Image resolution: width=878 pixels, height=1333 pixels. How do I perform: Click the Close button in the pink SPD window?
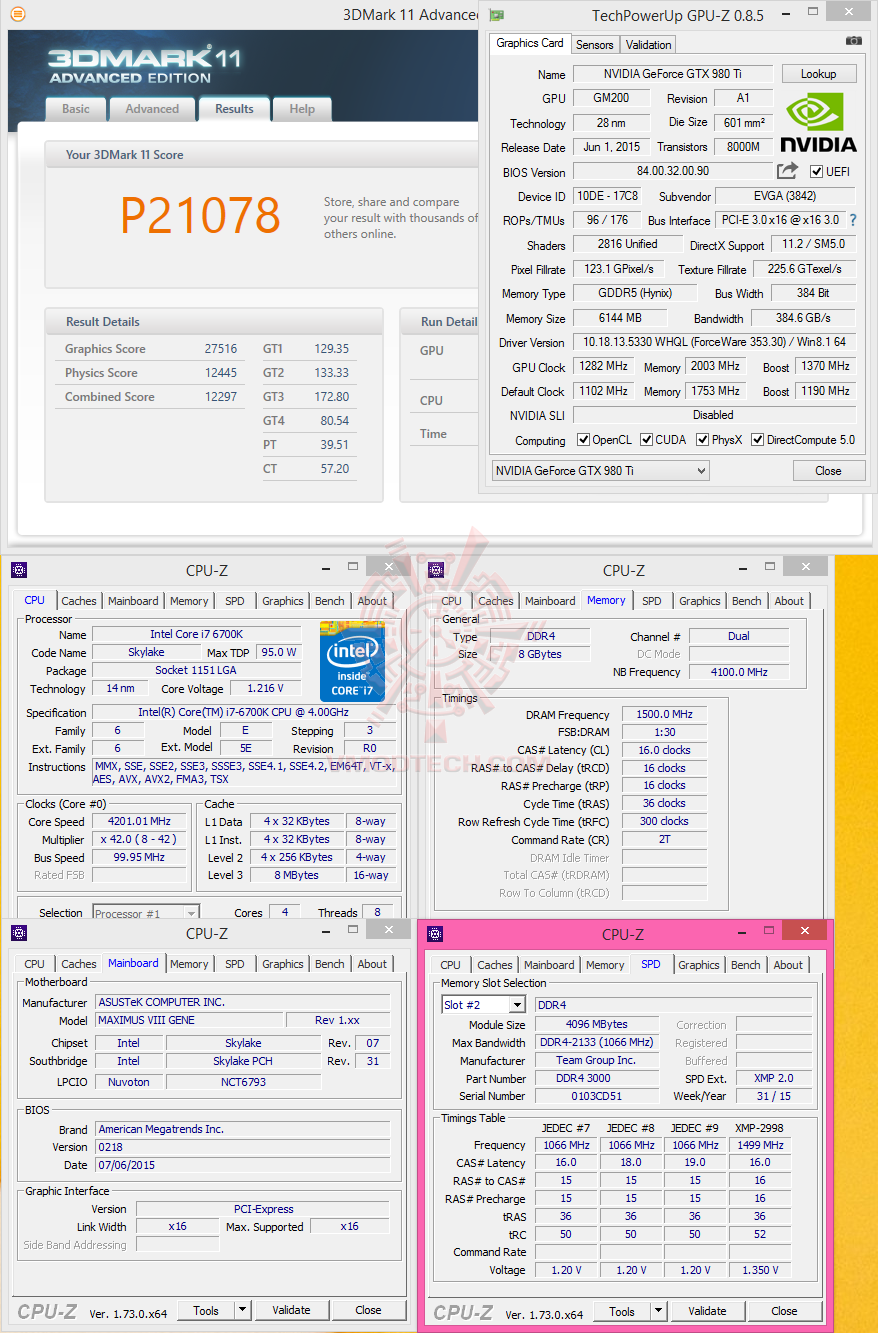coord(784,1311)
